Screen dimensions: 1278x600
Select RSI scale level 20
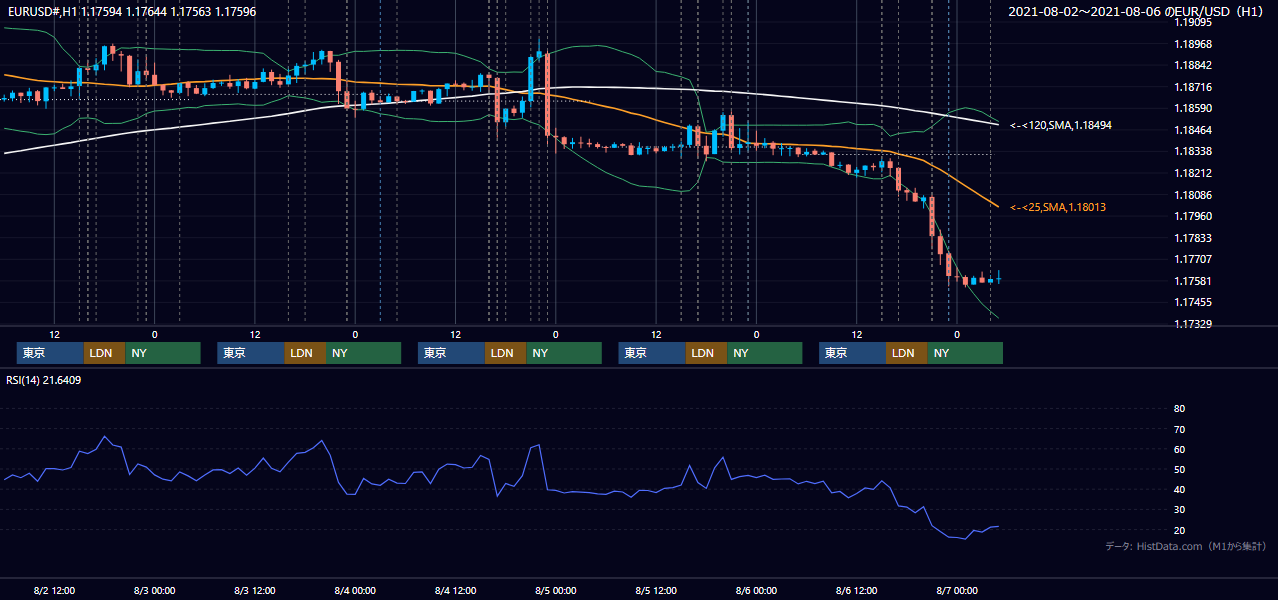tap(1179, 530)
